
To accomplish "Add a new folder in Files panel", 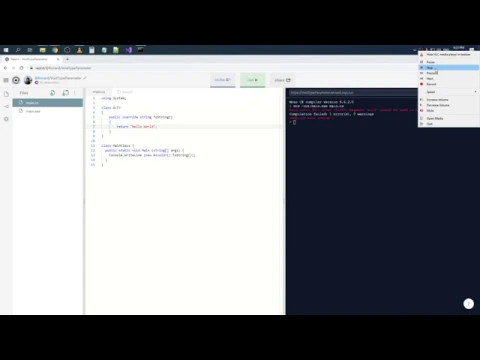I will pyautogui.click(x=66, y=93).
